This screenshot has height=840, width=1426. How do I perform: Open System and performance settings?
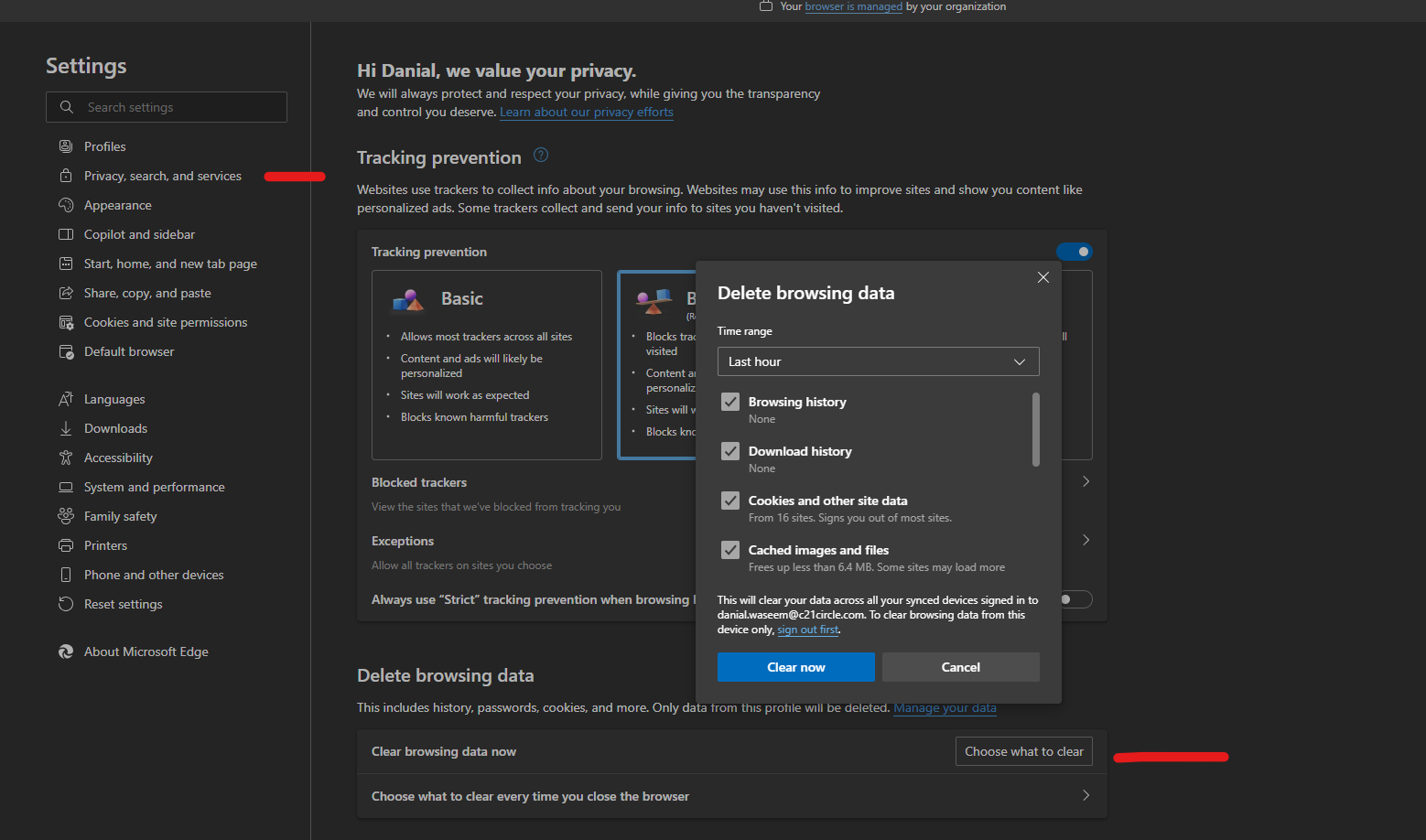pos(154,487)
